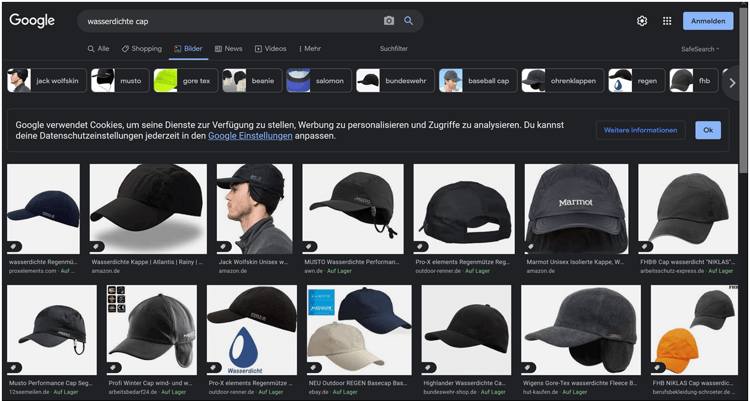
Task: Filter by gore tex chip
Action: tap(186, 80)
